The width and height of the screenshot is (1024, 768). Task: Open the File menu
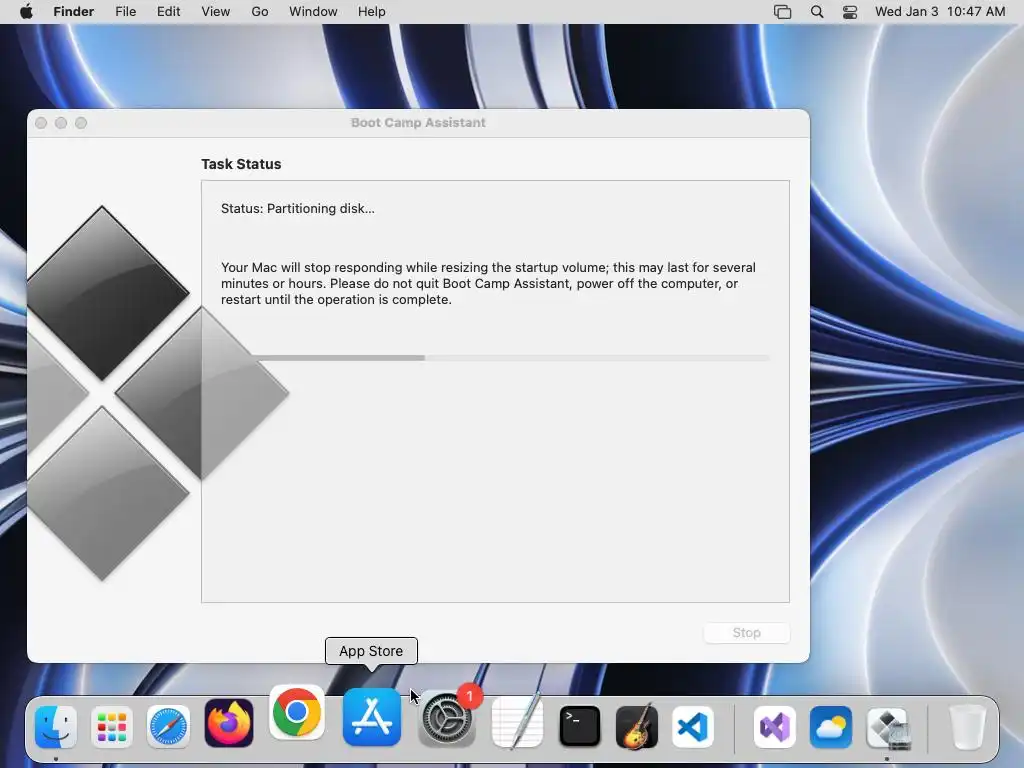pyautogui.click(x=125, y=11)
